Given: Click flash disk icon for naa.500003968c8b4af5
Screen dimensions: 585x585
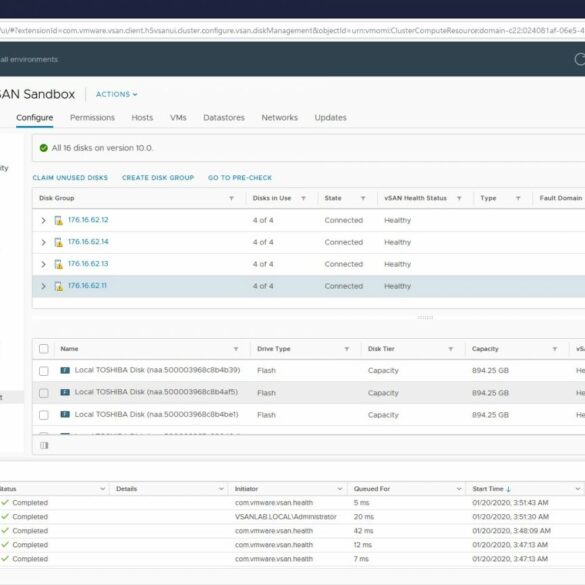Looking at the screenshot, I should pyautogui.click(x=65, y=392).
